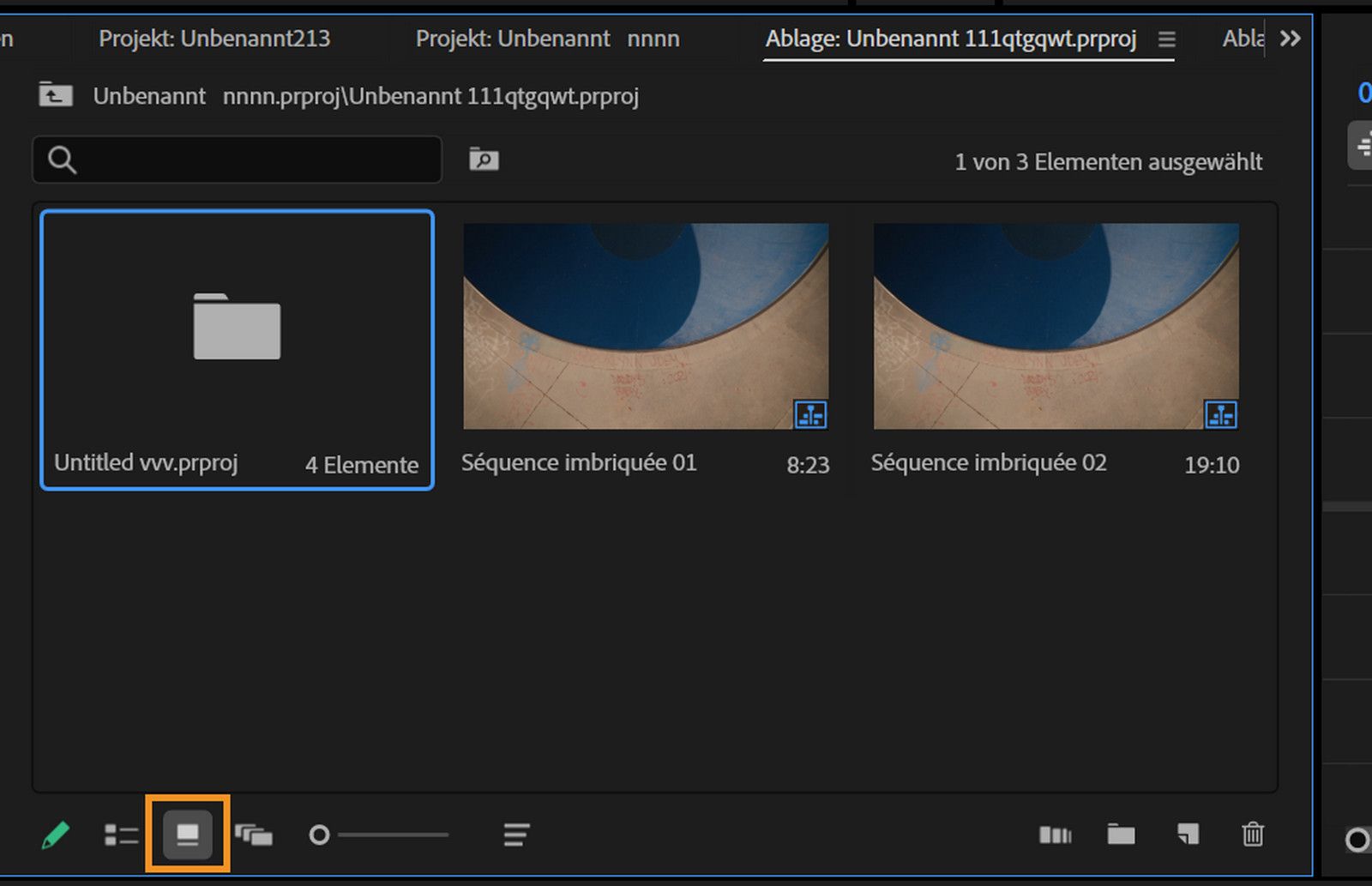Click the '1 von 3 Elementen ausgewählt' status text
This screenshot has width=1372, height=886.
(x=1109, y=162)
